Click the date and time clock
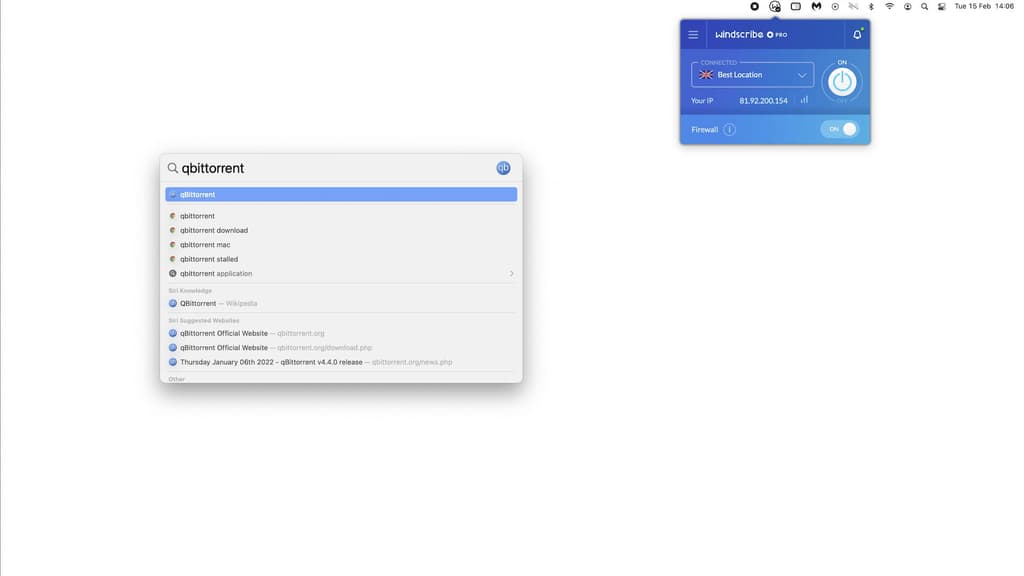 [x=984, y=6]
